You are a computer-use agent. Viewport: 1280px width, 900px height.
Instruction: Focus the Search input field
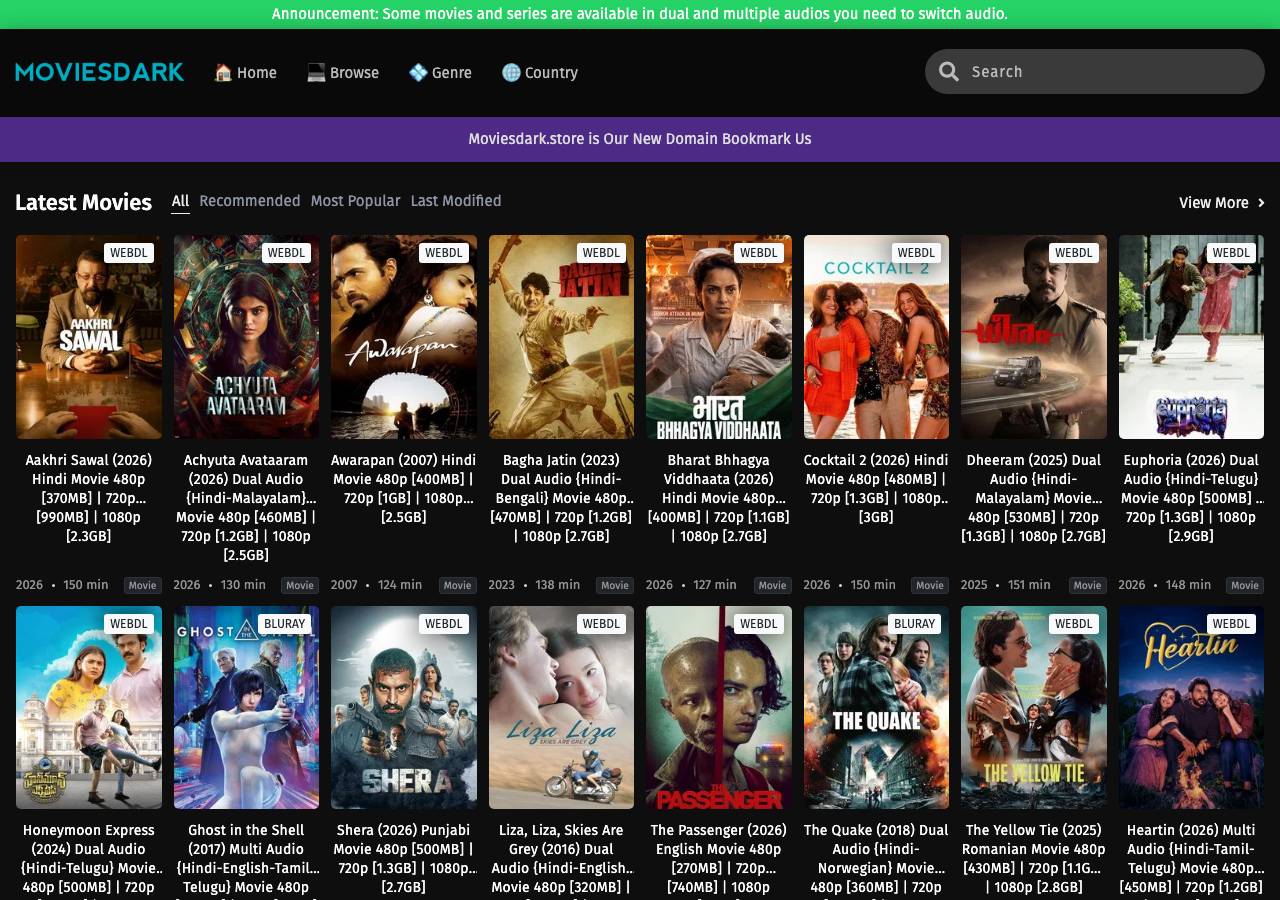click(x=1095, y=72)
